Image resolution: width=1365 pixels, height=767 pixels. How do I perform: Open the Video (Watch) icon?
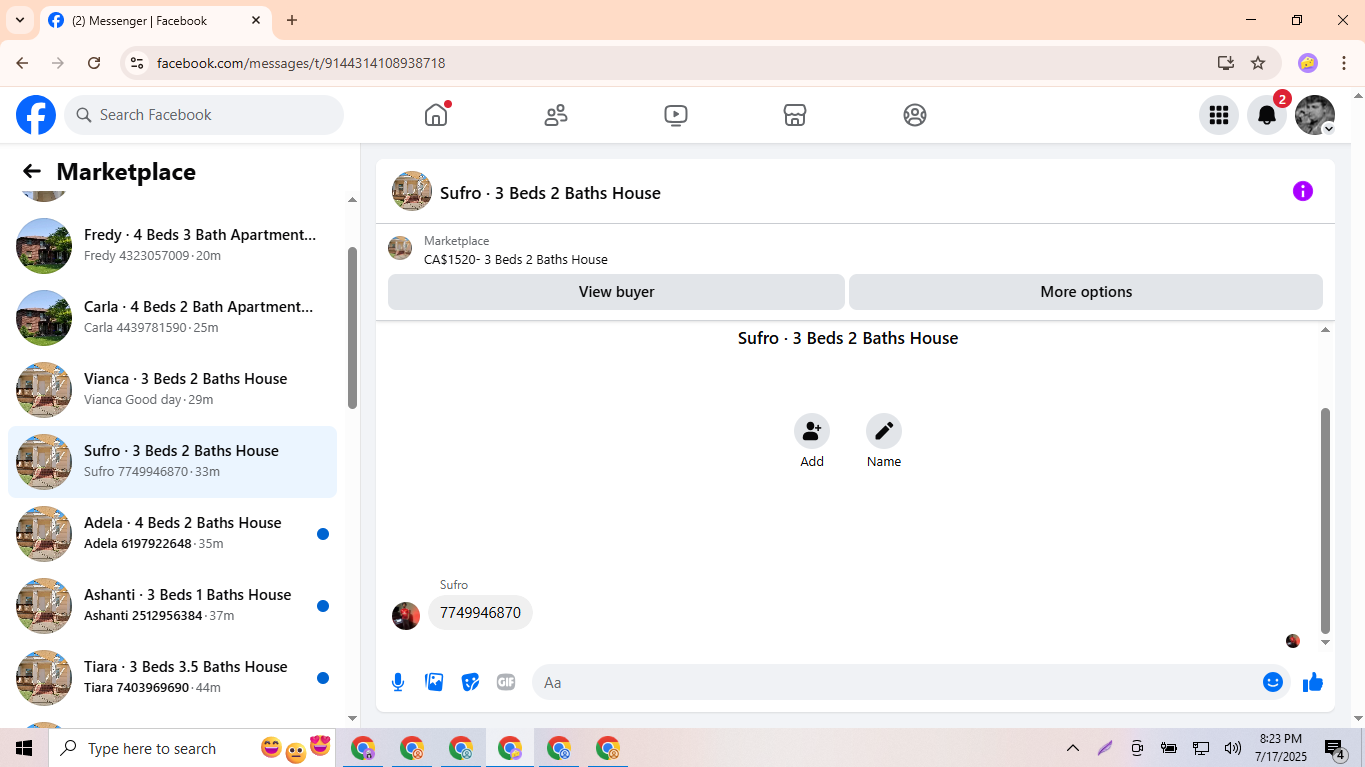pos(676,115)
